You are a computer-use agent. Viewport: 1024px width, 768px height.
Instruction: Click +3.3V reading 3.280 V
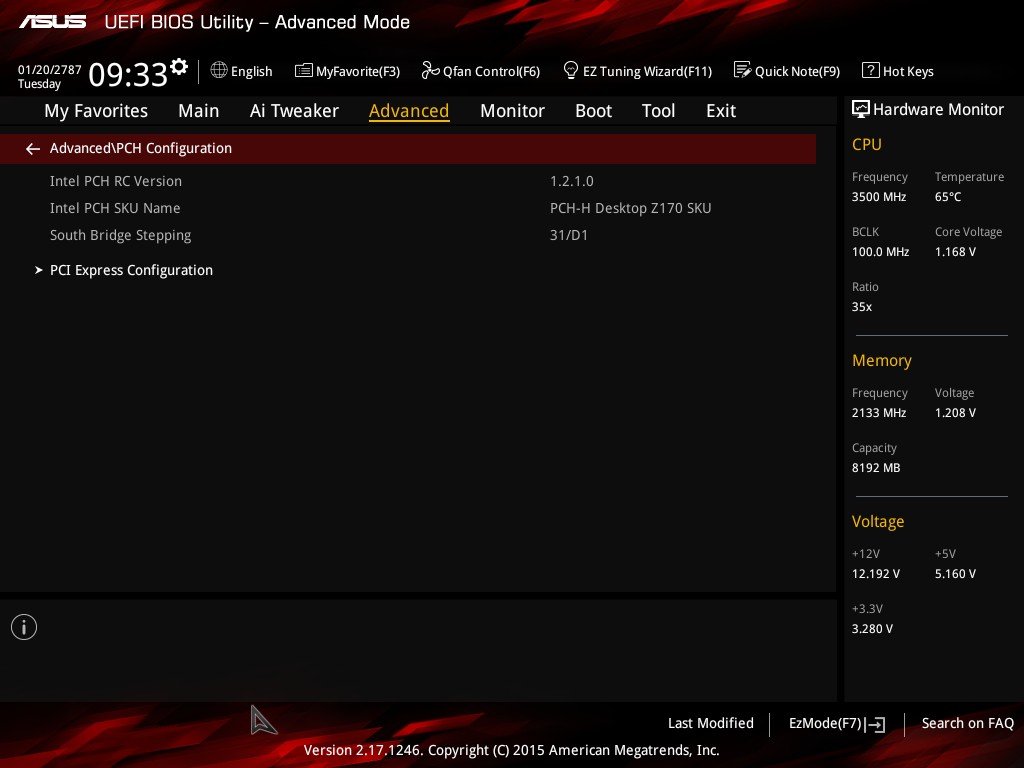872,628
